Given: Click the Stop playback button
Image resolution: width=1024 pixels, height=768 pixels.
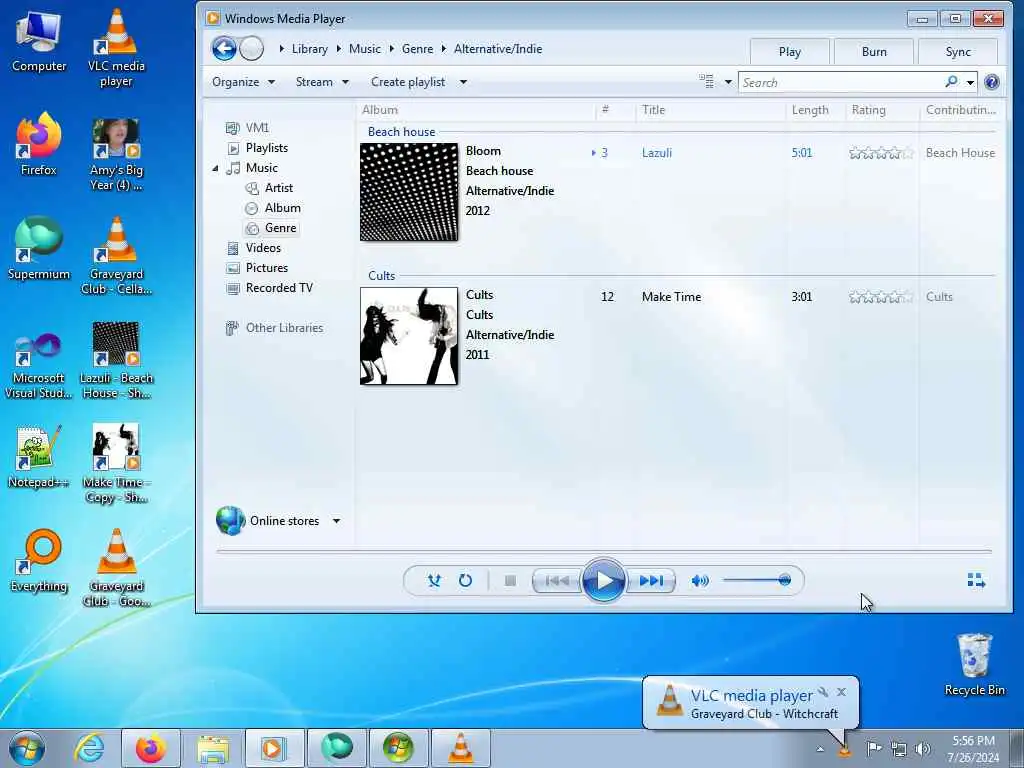Looking at the screenshot, I should pyautogui.click(x=511, y=581).
